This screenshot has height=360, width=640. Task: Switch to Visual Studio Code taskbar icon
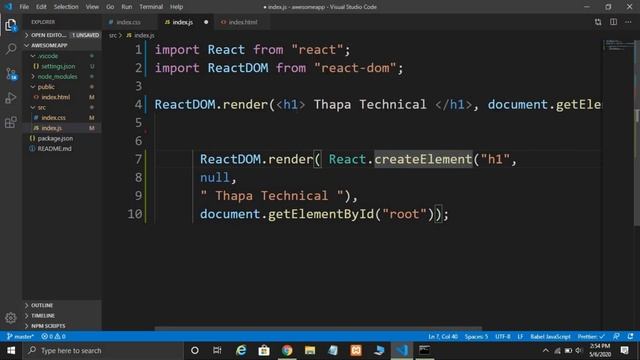[x=402, y=351]
